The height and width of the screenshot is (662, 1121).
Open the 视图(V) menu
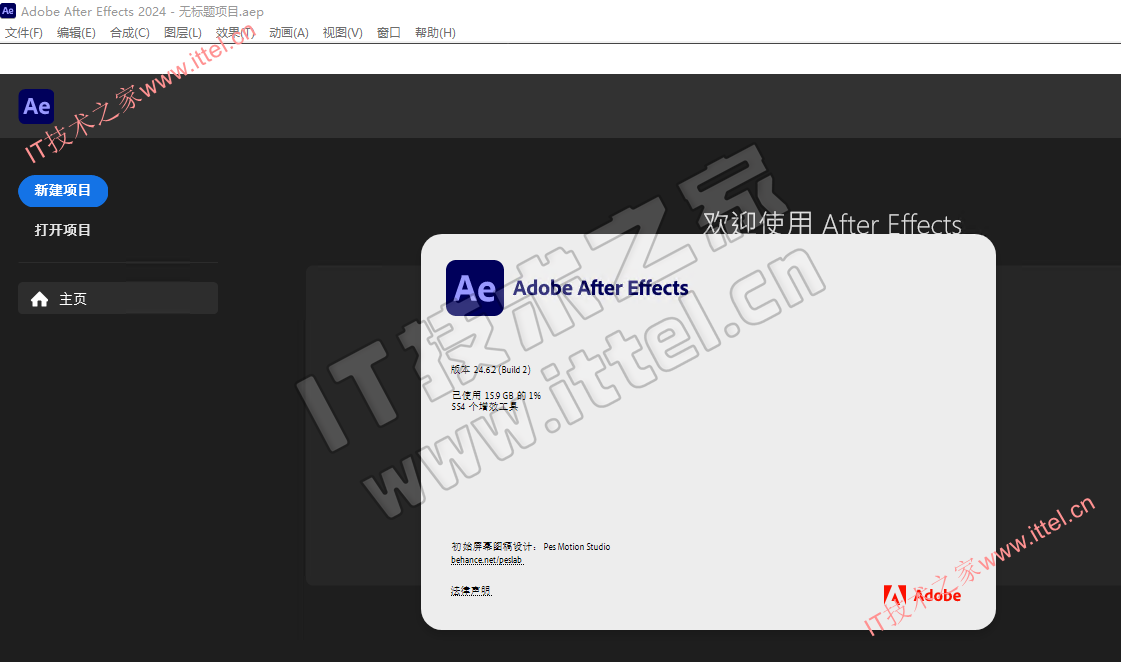coord(342,33)
